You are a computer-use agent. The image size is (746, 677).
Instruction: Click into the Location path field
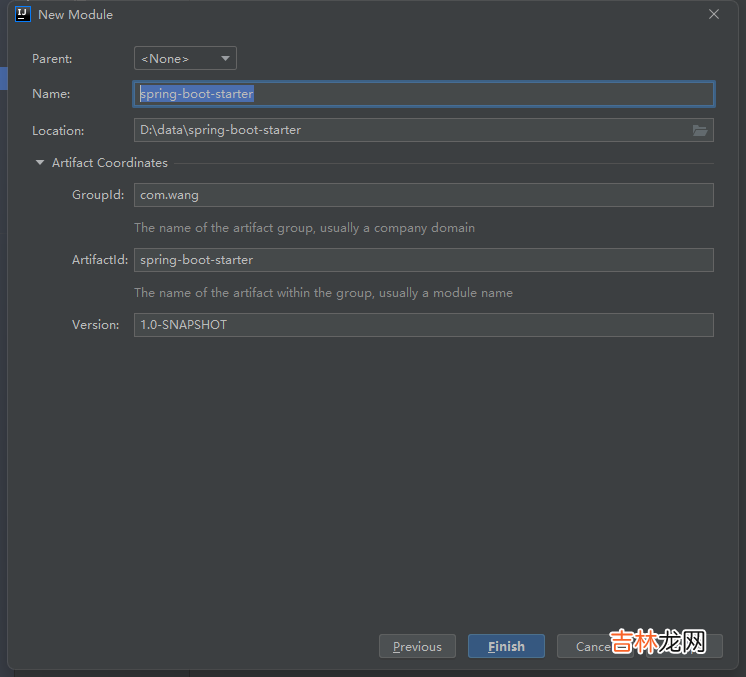coord(410,130)
